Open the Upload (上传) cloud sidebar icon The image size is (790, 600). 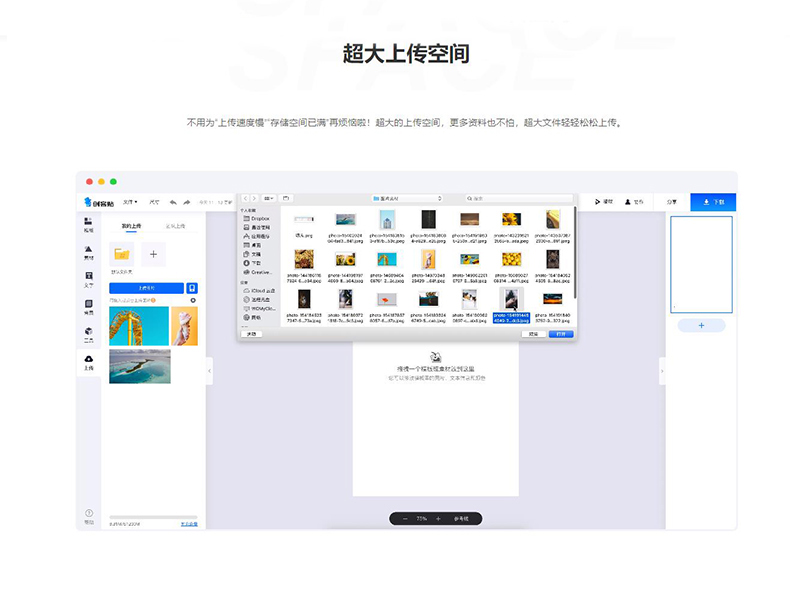tap(88, 360)
